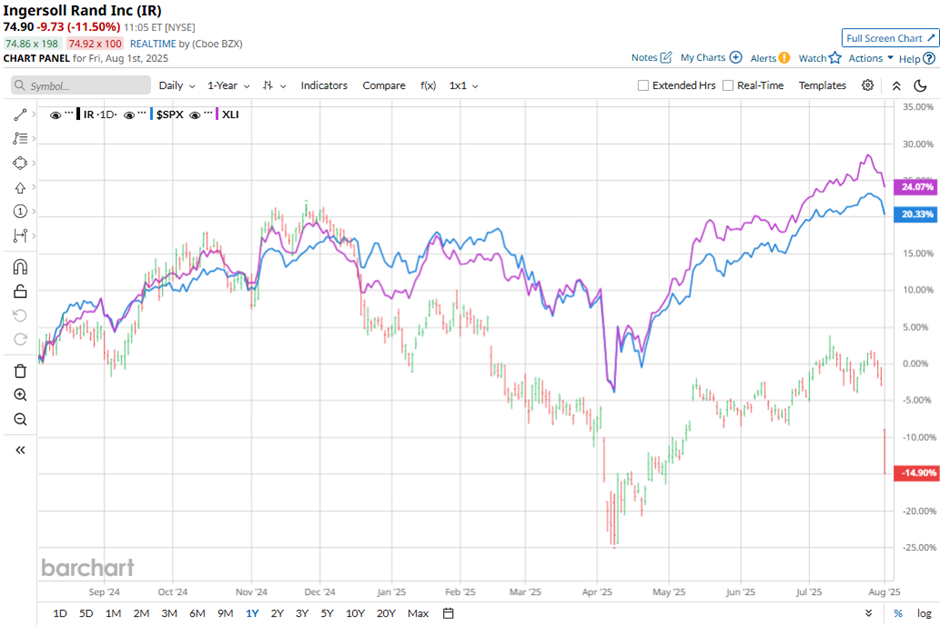Enable the Real-Time checkbox
The width and height of the screenshot is (940, 627).
click(728, 86)
